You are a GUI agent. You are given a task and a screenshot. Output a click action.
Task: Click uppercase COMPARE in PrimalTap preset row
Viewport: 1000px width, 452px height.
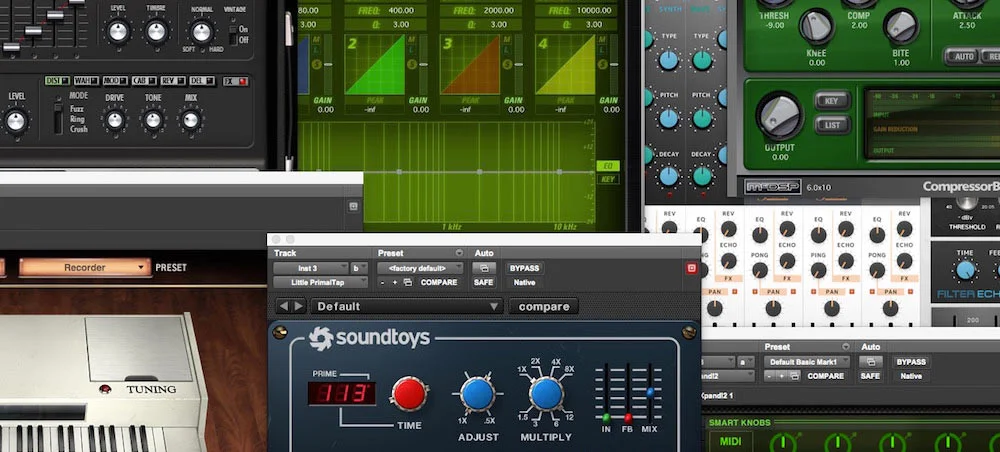439,282
